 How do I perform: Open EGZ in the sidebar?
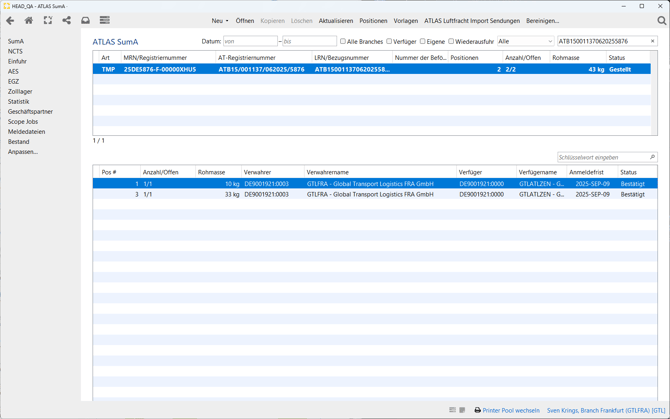click(13, 81)
